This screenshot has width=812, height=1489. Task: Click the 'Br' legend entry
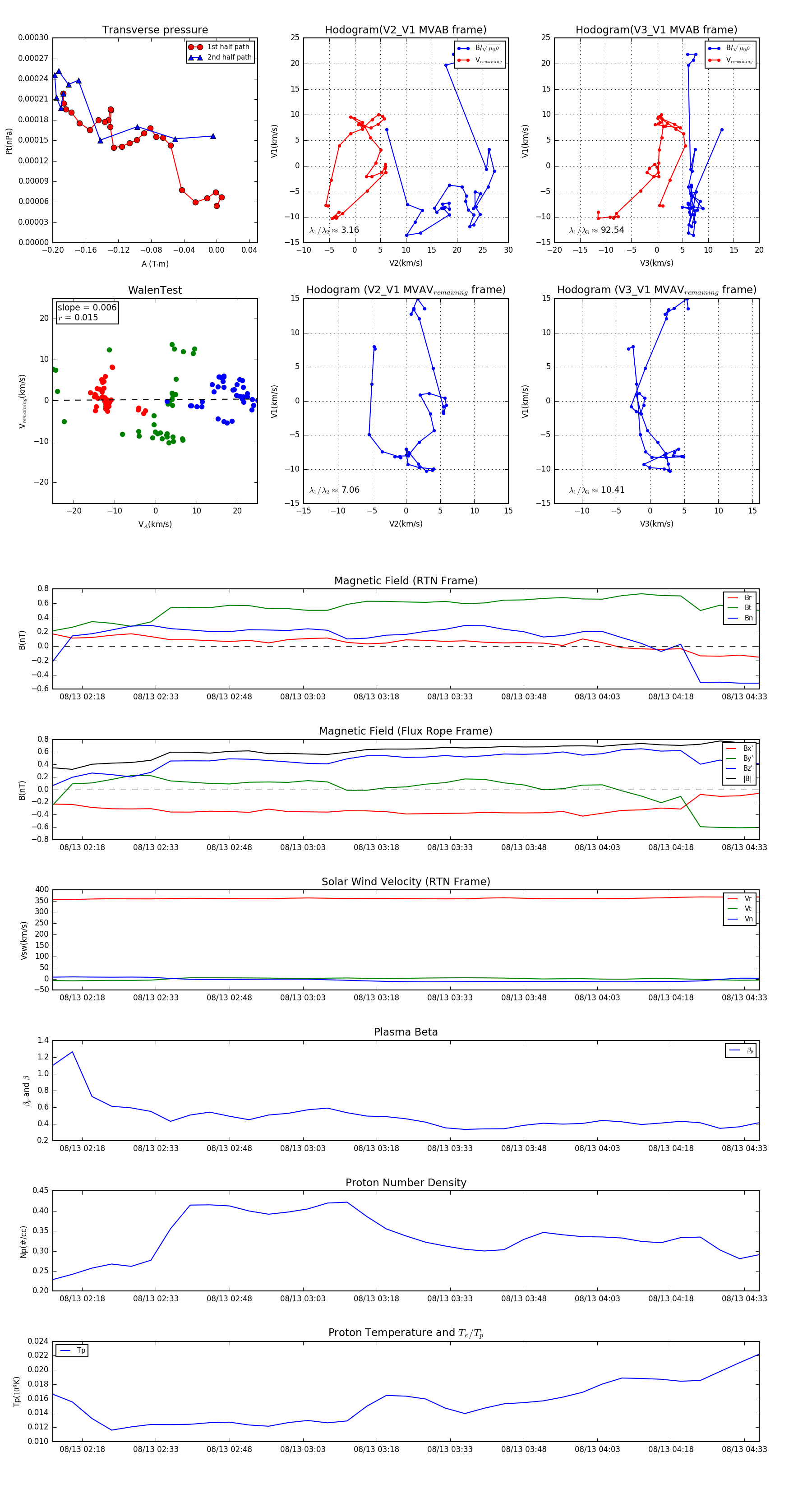click(x=740, y=598)
